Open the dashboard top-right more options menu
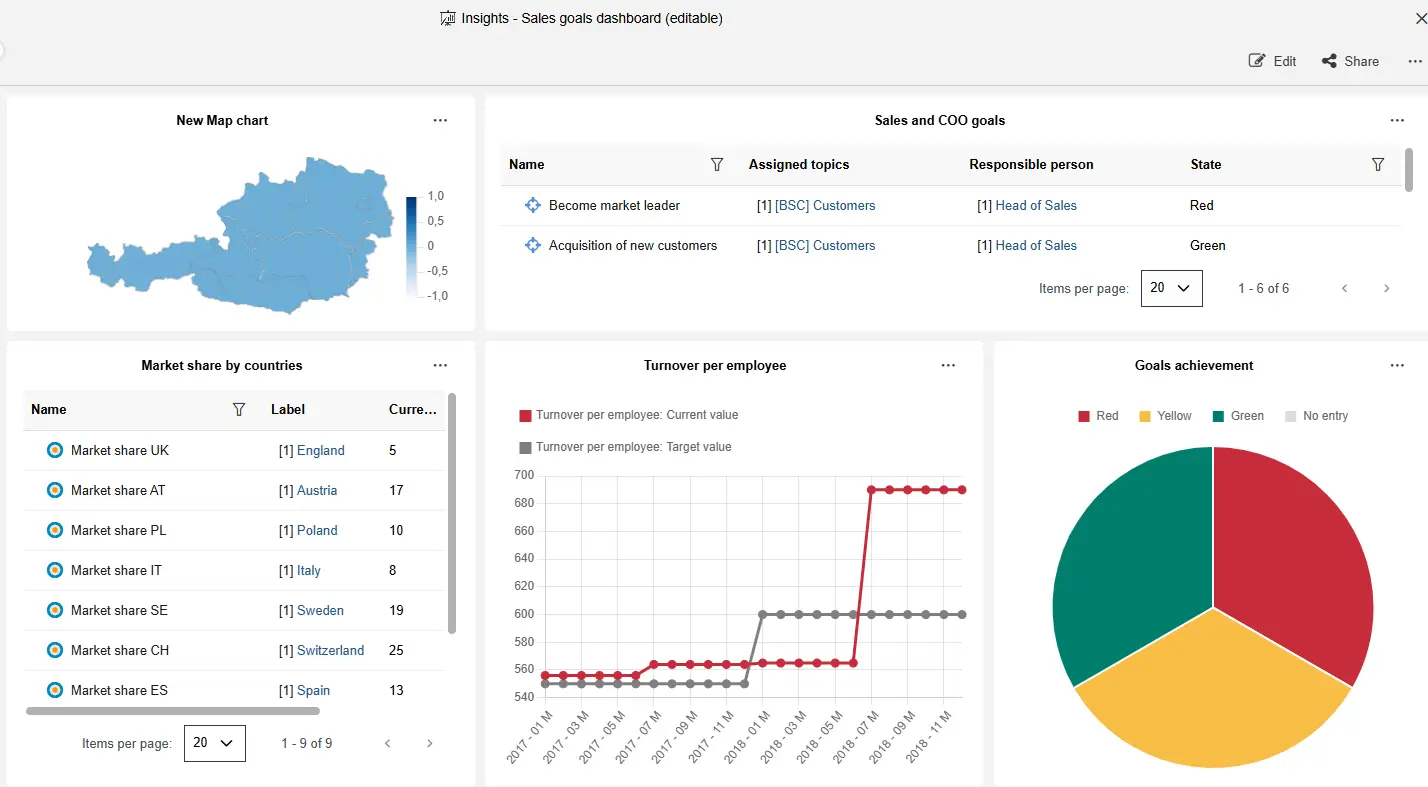This screenshot has height=787, width=1428. pos(1415,61)
